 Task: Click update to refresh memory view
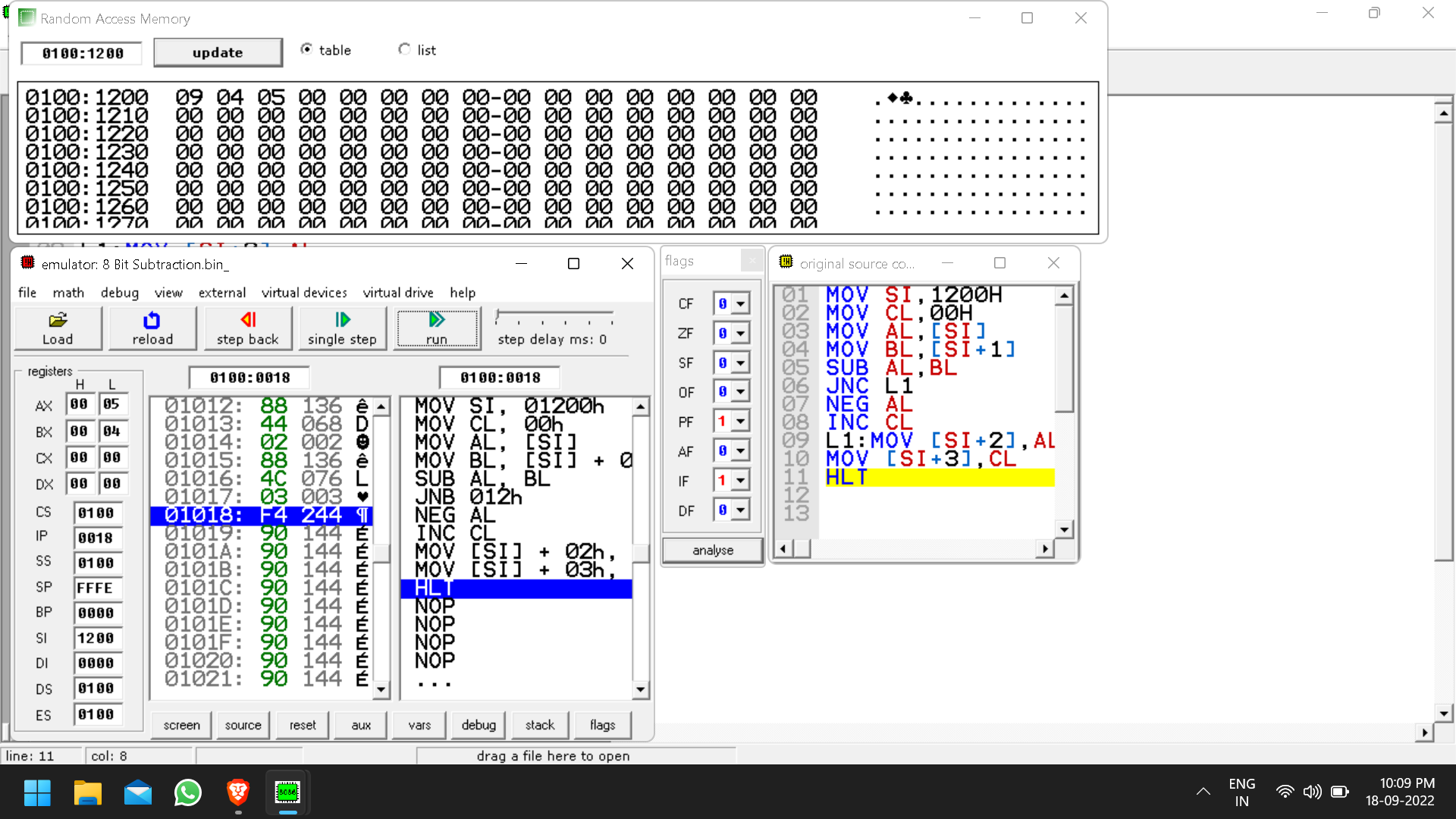(x=218, y=52)
